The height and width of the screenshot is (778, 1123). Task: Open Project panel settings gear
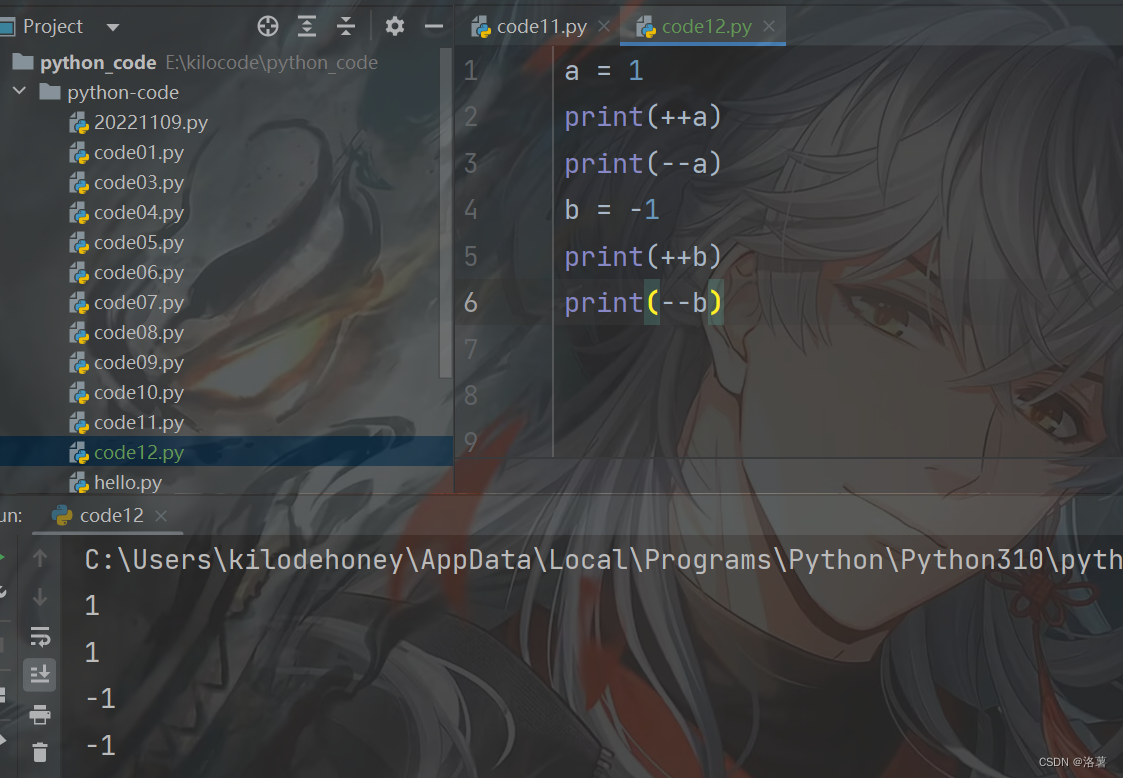[395, 27]
